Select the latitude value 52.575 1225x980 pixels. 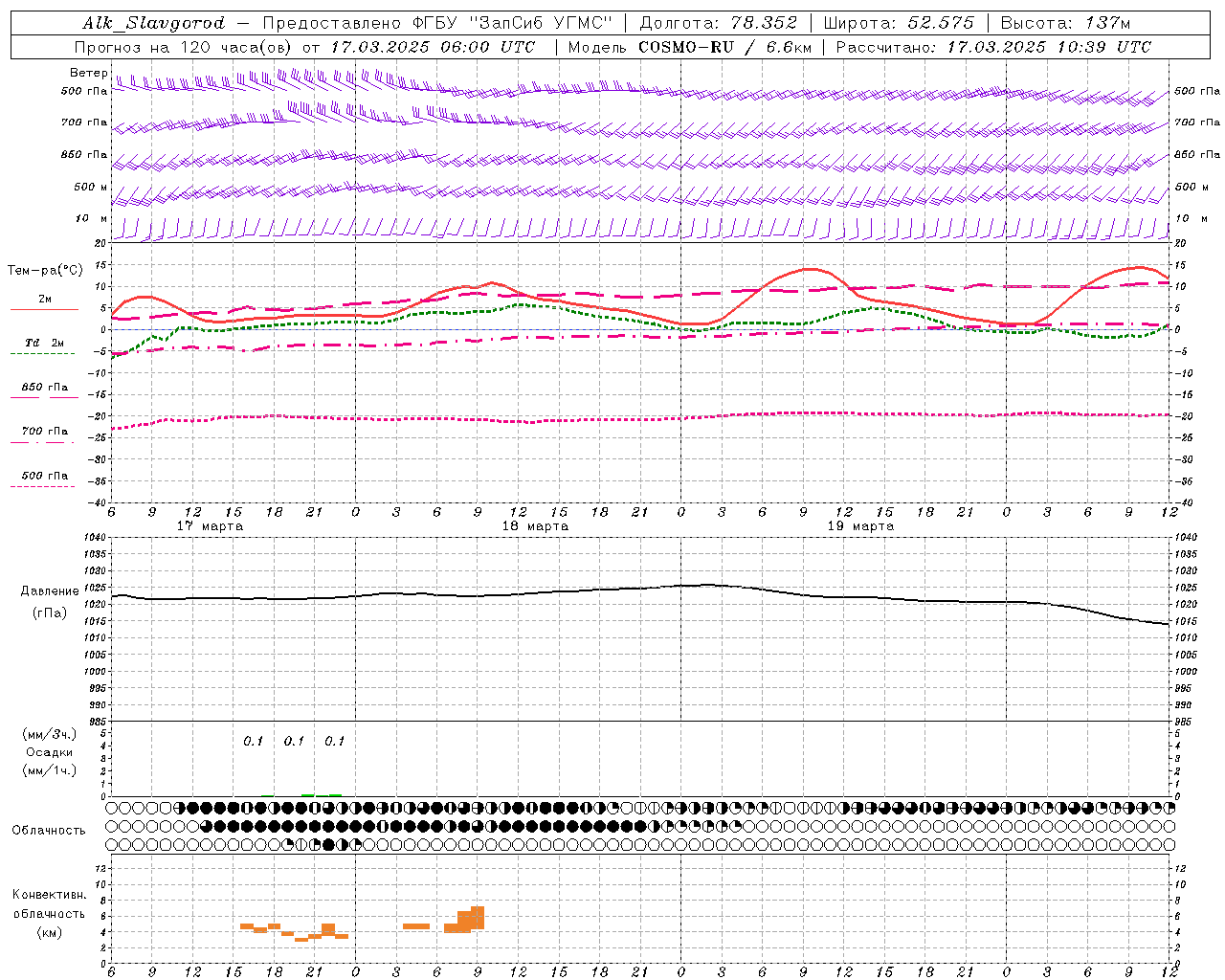pos(940,23)
